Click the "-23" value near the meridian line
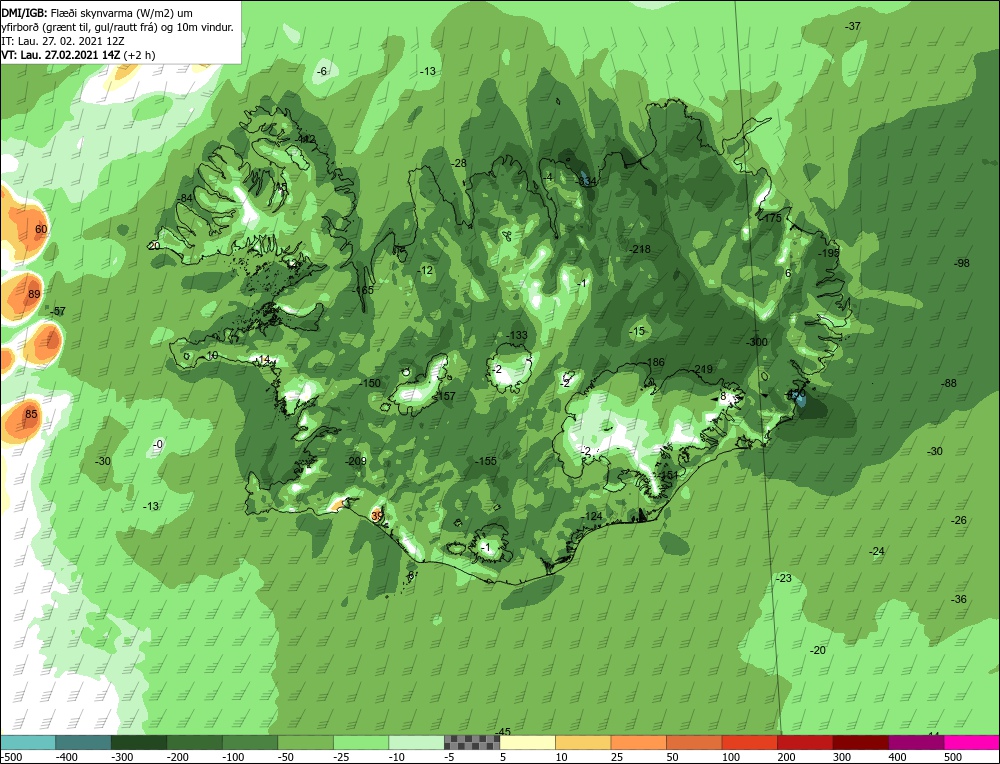The width and height of the screenshot is (1000, 764). [784, 578]
